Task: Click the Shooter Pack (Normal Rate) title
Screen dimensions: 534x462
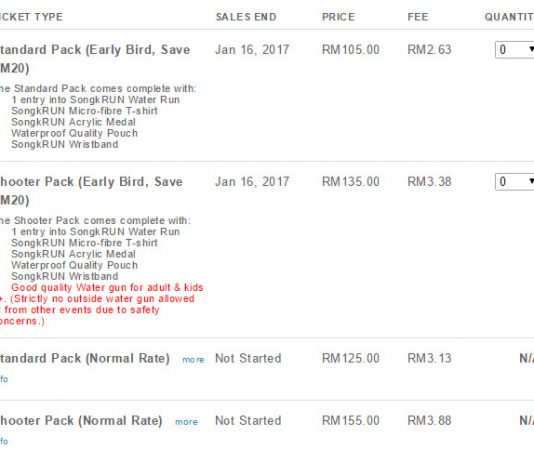Action: (x=81, y=421)
